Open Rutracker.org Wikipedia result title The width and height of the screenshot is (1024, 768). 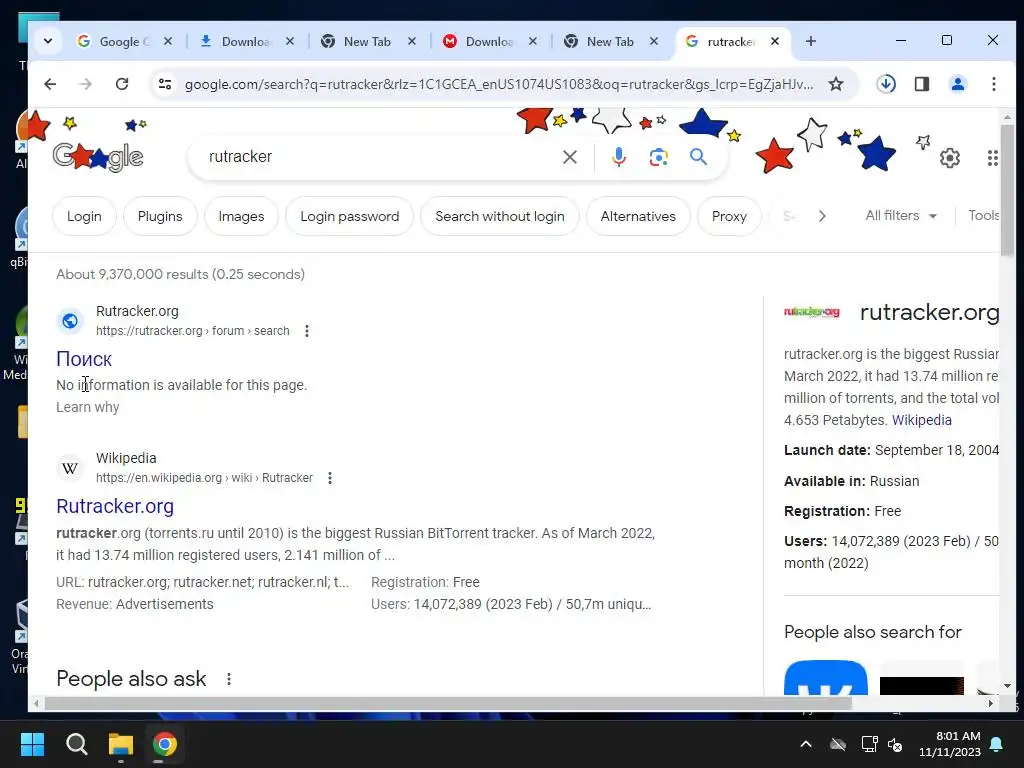tap(115, 506)
